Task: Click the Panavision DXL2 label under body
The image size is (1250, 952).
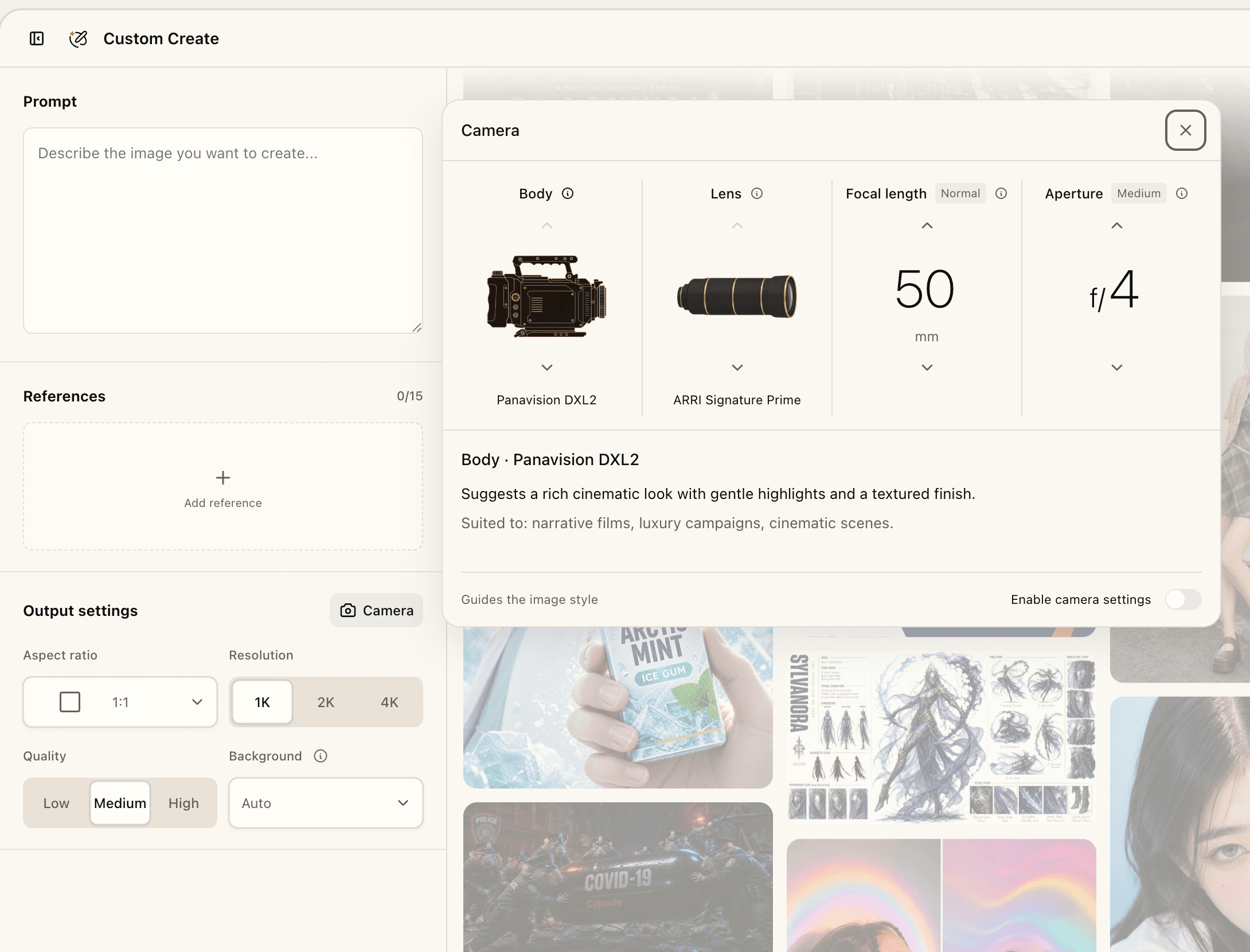Action: coord(546,400)
